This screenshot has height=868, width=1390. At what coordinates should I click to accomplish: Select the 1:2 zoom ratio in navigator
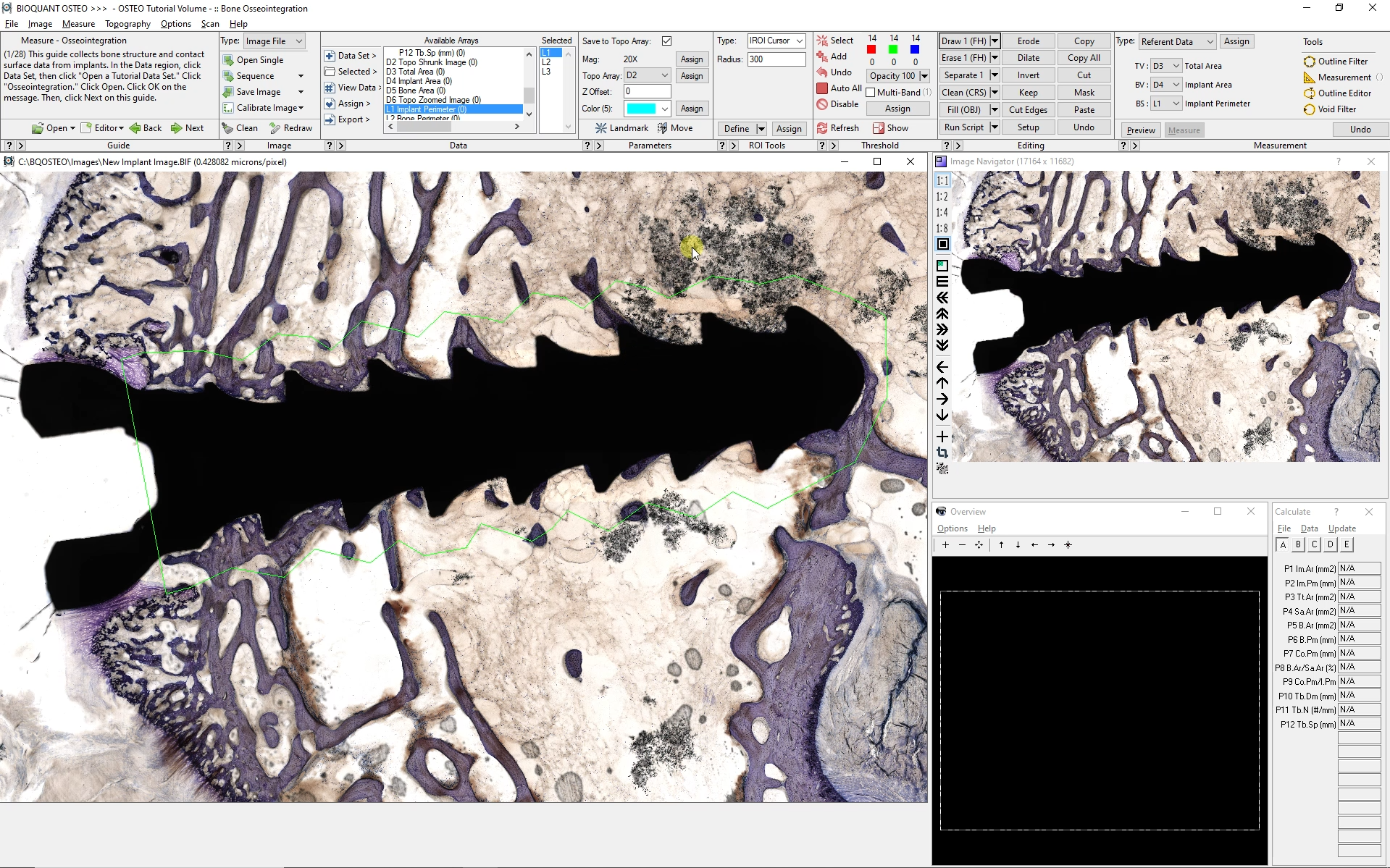[942, 197]
